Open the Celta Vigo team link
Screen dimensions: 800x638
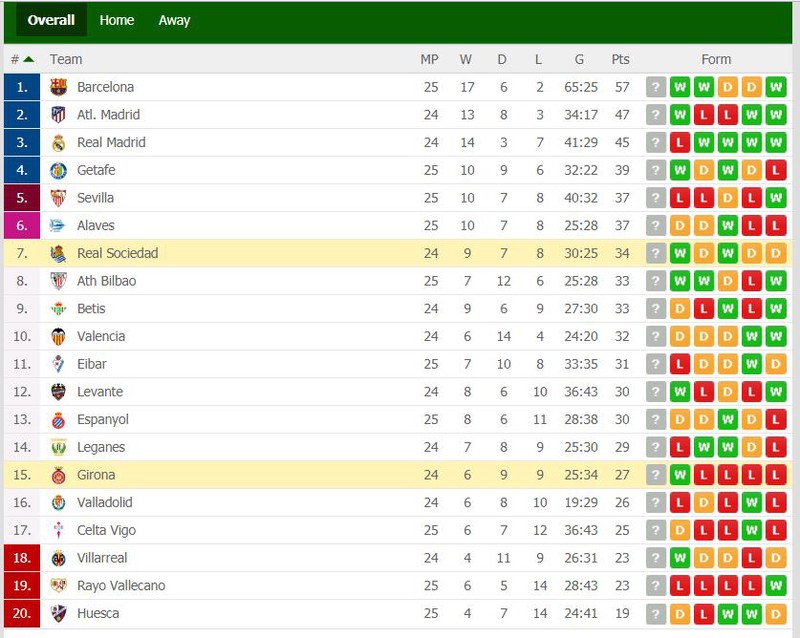[x=106, y=530]
